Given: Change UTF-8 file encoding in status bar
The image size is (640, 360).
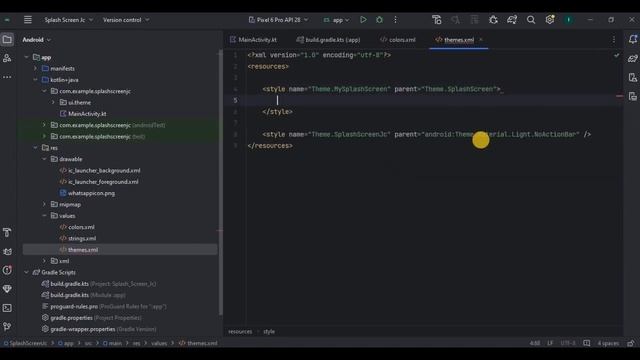Looking at the screenshot, I should click(568, 343).
